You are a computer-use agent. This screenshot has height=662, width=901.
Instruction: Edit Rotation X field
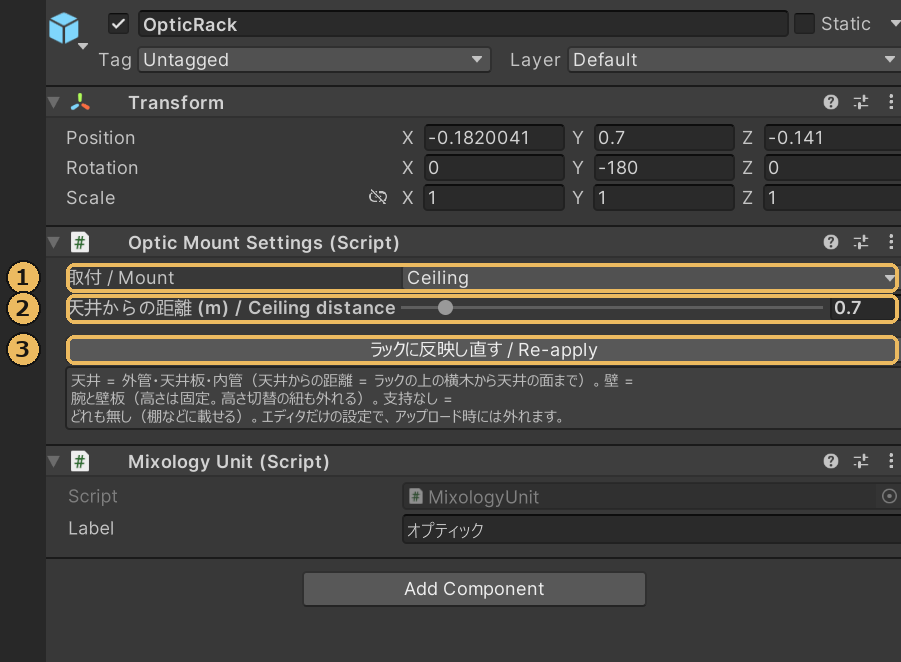pos(494,168)
